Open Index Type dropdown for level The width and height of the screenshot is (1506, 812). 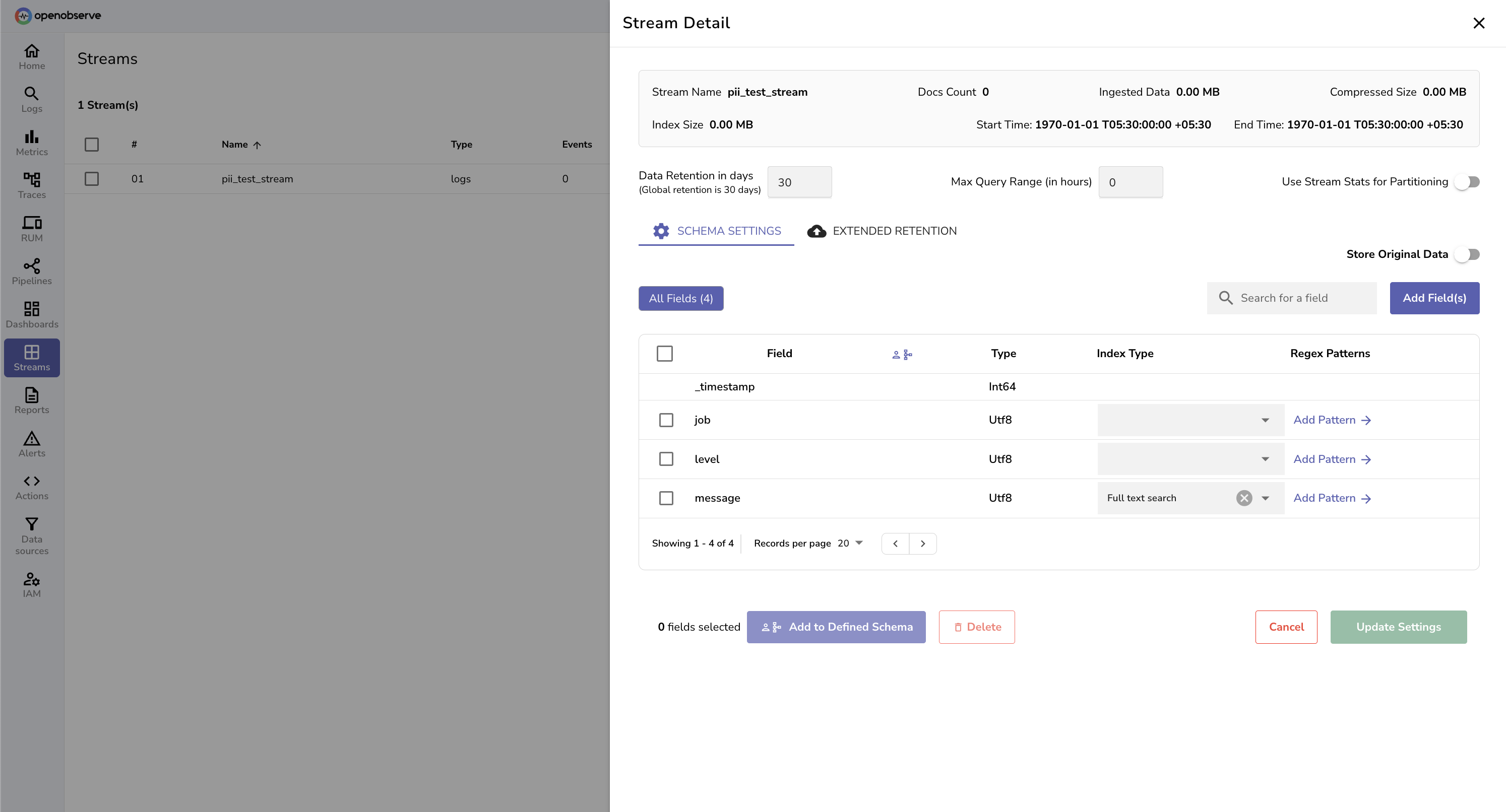[x=1190, y=459]
